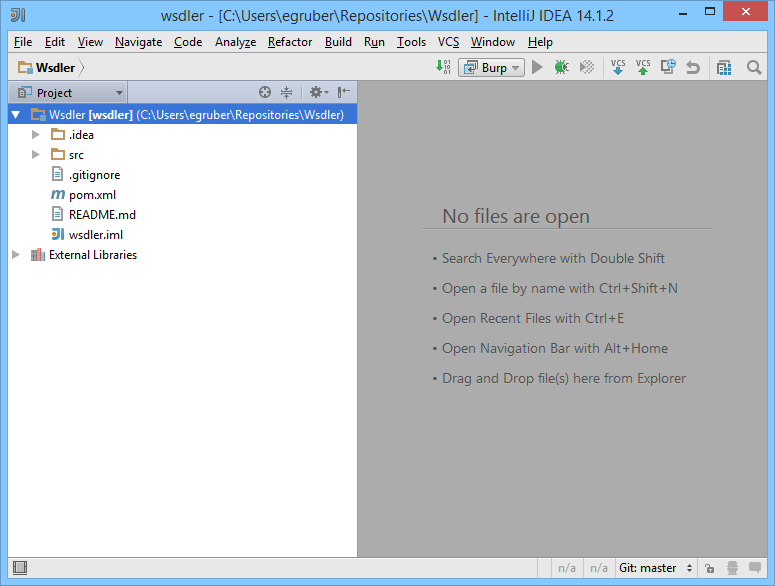The width and height of the screenshot is (775, 586).
Task: Open the Code menu
Action: (x=188, y=42)
